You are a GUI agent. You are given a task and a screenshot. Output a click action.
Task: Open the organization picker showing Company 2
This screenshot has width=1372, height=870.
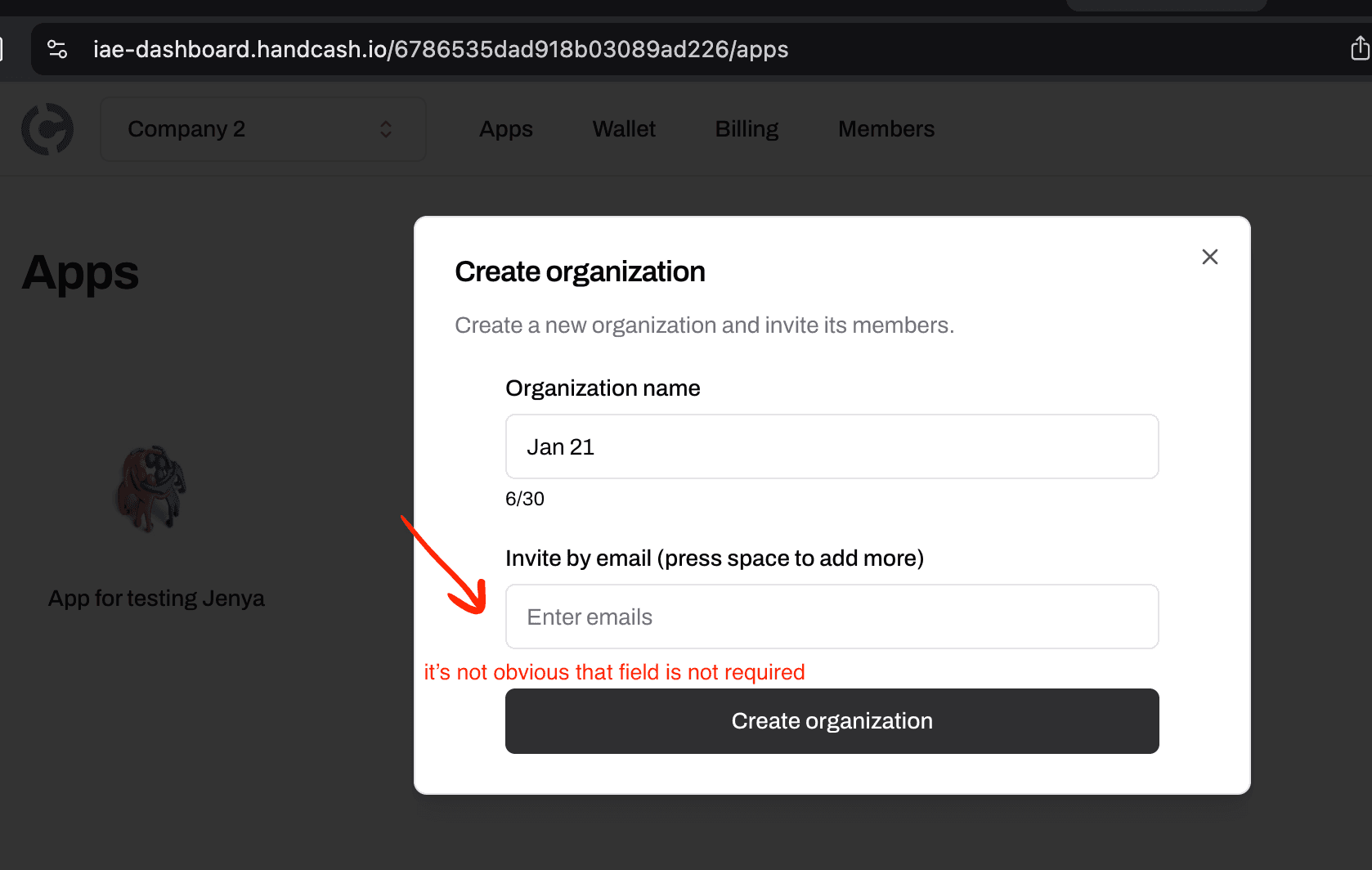tap(262, 128)
